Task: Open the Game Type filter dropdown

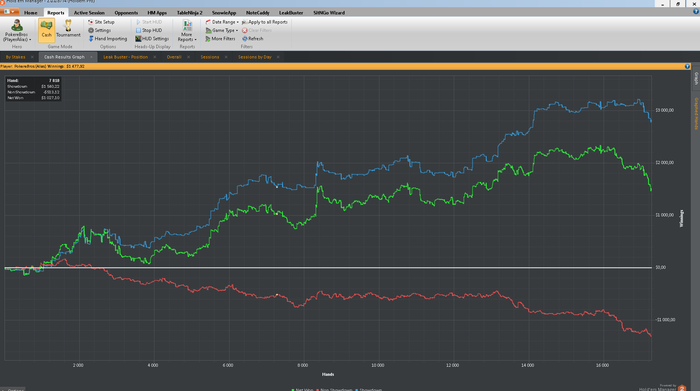Action: (x=222, y=30)
